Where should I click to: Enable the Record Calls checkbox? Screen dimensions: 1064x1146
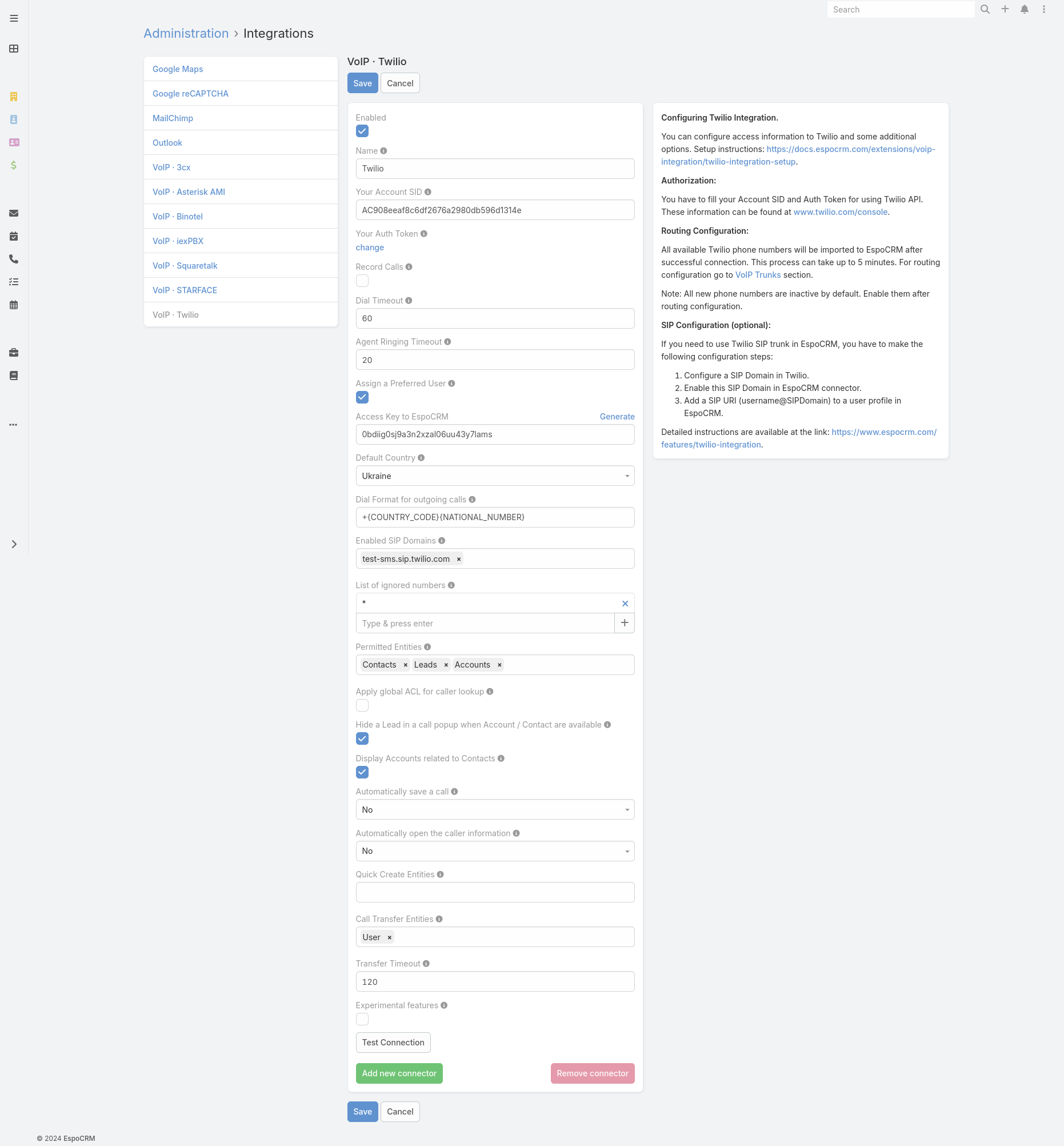pyautogui.click(x=362, y=281)
